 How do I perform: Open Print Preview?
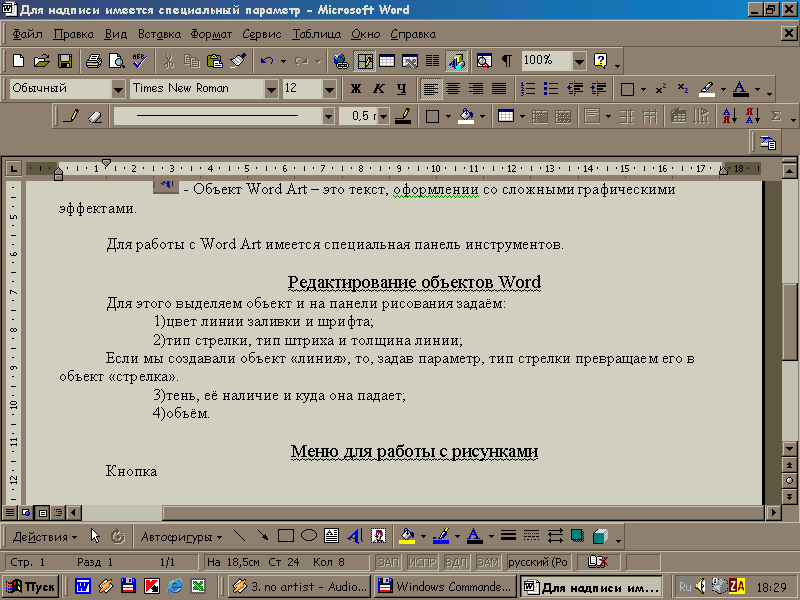point(117,61)
